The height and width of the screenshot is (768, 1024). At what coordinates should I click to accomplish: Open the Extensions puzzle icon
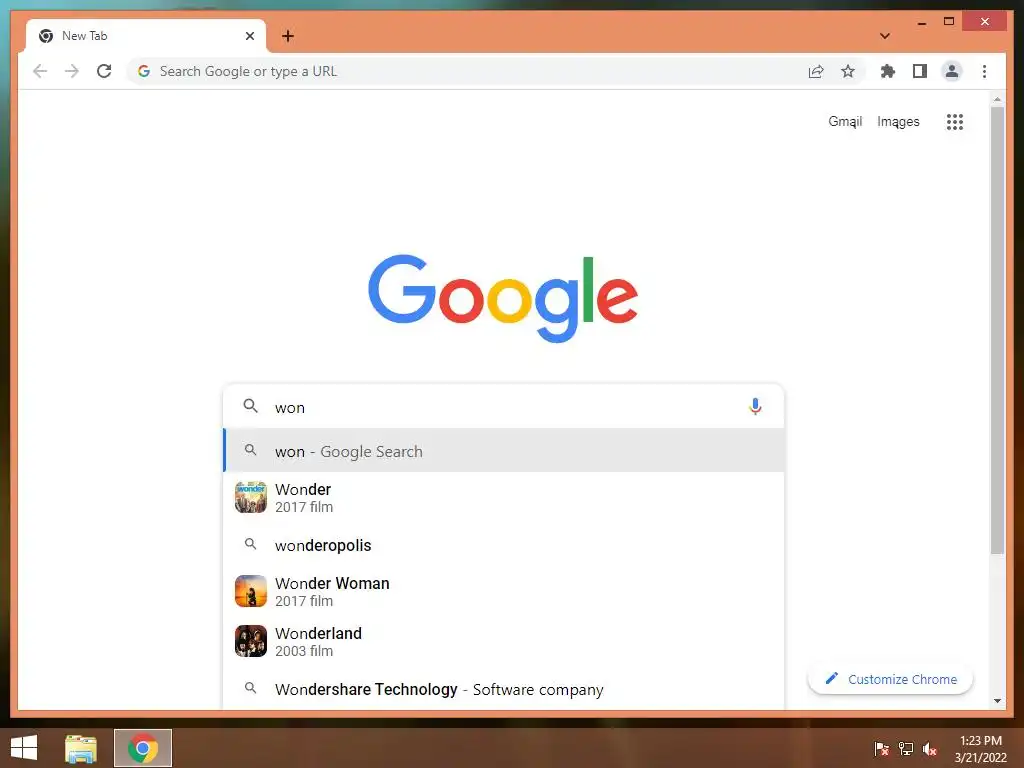(888, 71)
